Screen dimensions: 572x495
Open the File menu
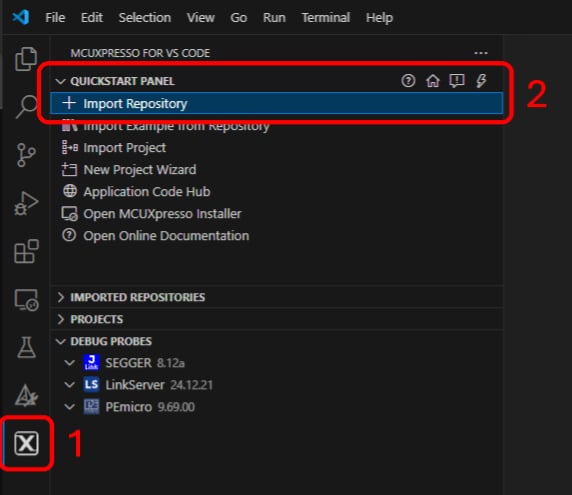(55, 18)
